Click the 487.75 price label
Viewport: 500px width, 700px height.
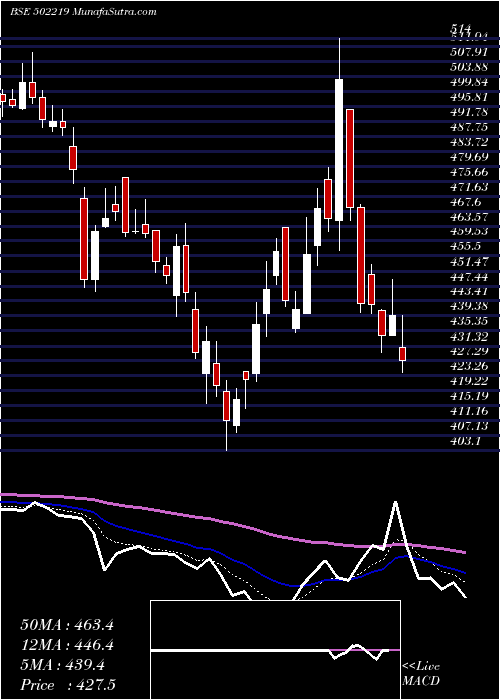(468, 127)
